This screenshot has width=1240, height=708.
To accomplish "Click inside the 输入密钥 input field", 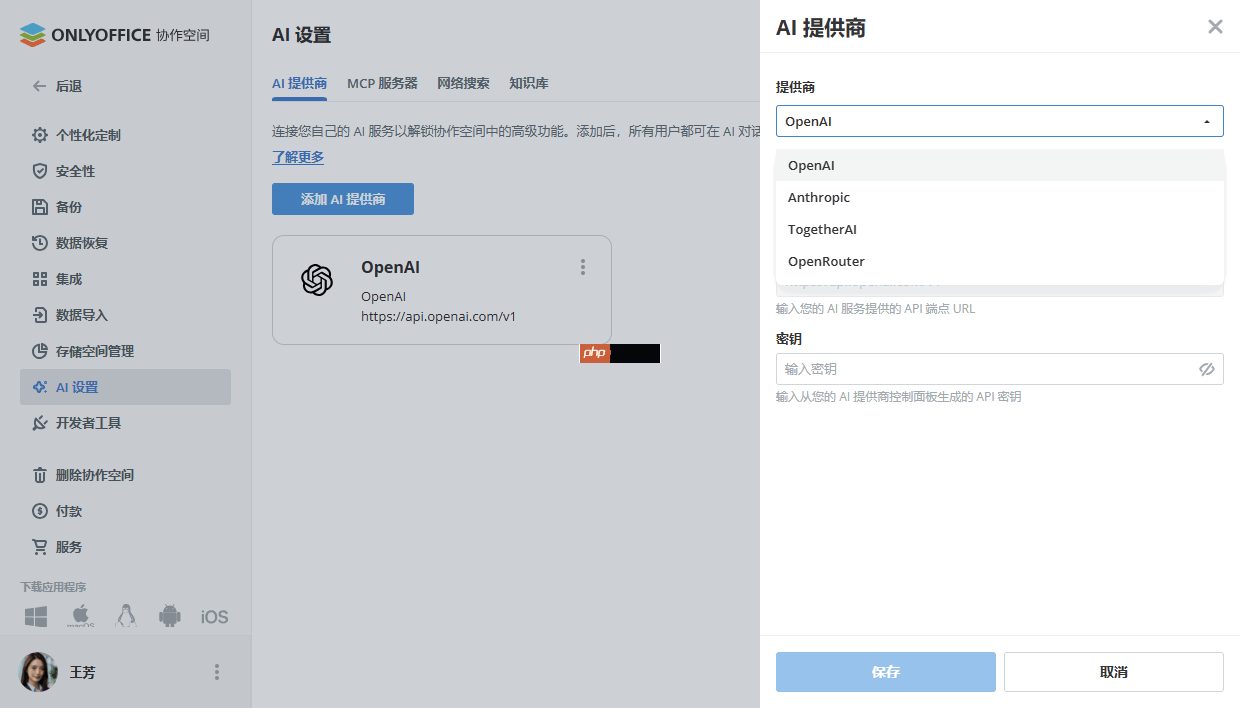I will (980, 369).
